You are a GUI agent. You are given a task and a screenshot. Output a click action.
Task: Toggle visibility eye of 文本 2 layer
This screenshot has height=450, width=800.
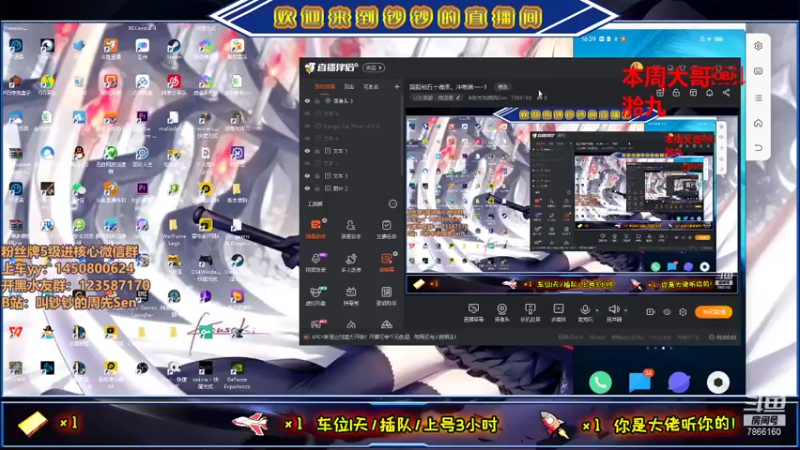(307, 163)
